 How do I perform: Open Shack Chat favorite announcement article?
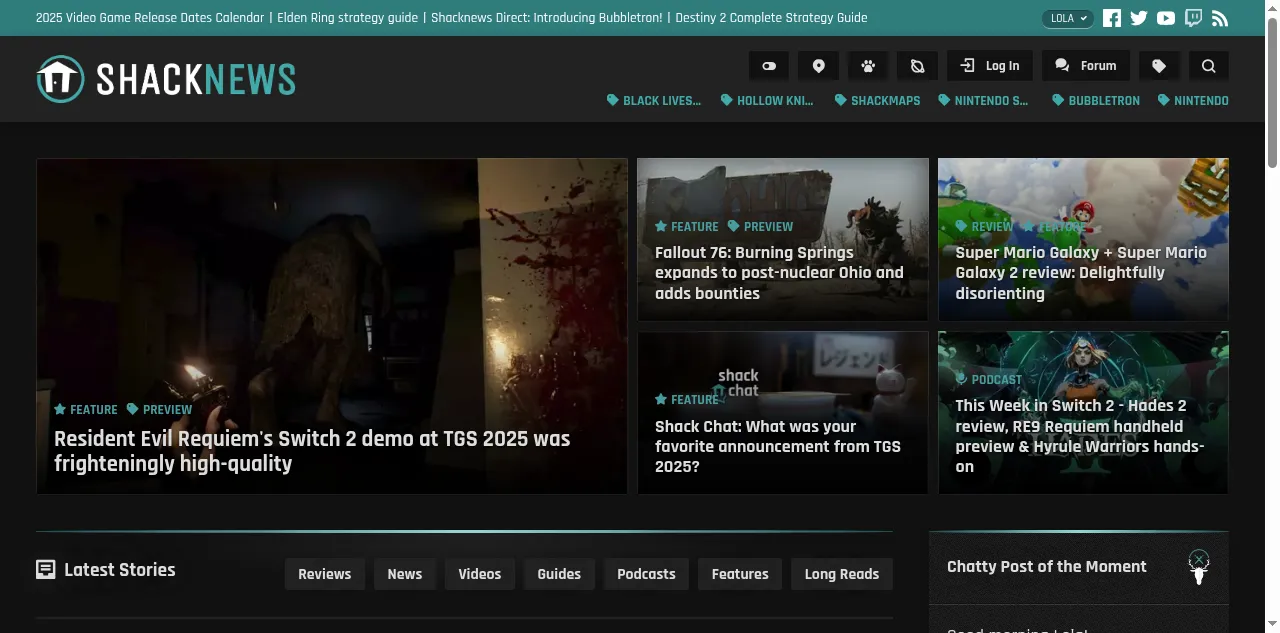pyautogui.click(x=778, y=447)
